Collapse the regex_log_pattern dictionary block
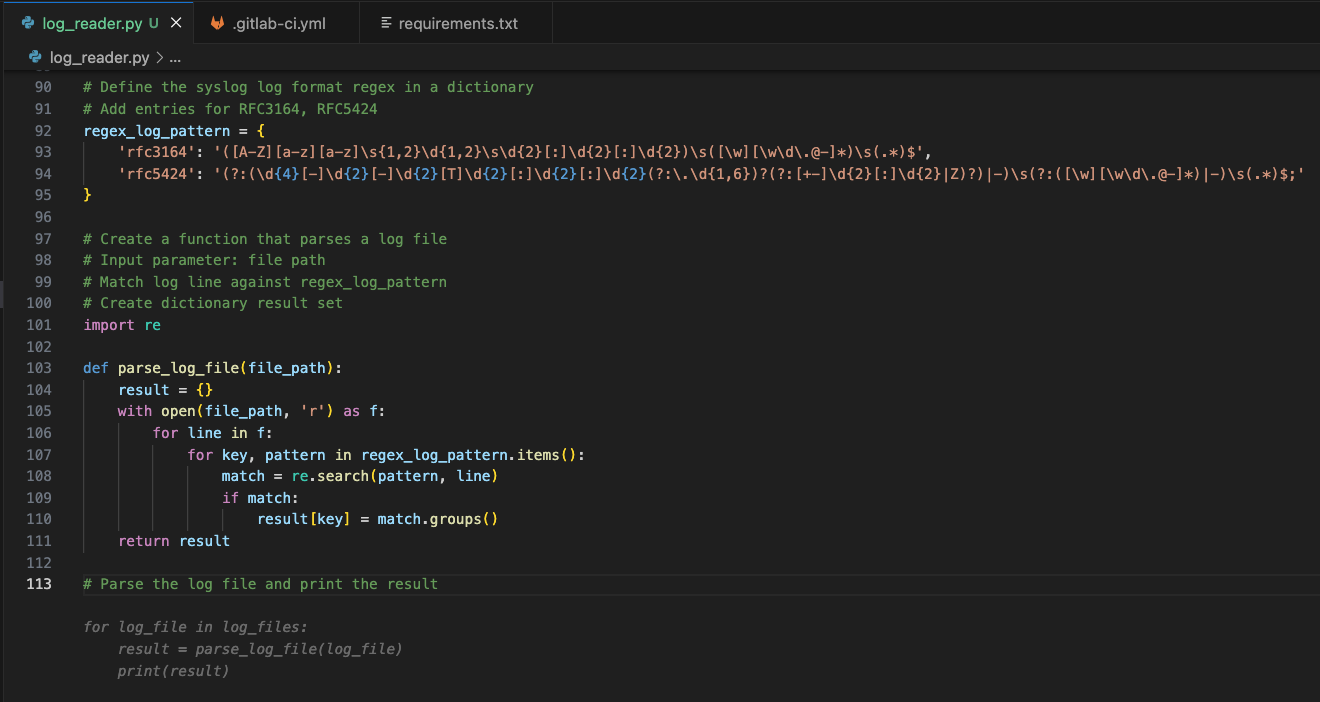Image resolution: width=1320 pixels, height=702 pixels. tap(63, 130)
